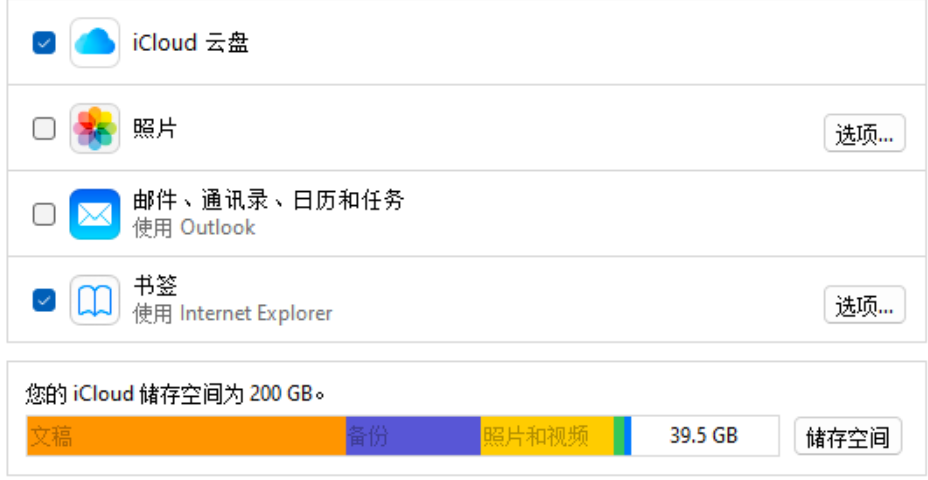Enable 邮件、通讯录、日历和任务 checkbox
The height and width of the screenshot is (480, 928).
44,214
